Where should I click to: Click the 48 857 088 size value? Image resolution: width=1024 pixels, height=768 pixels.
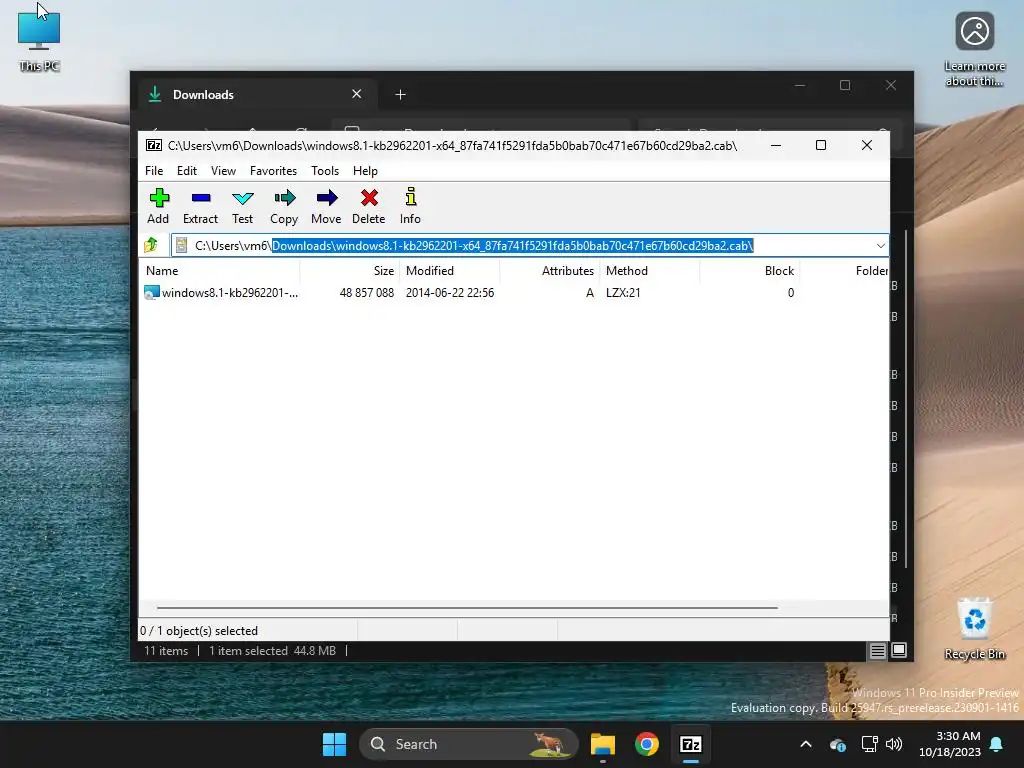tap(366, 293)
